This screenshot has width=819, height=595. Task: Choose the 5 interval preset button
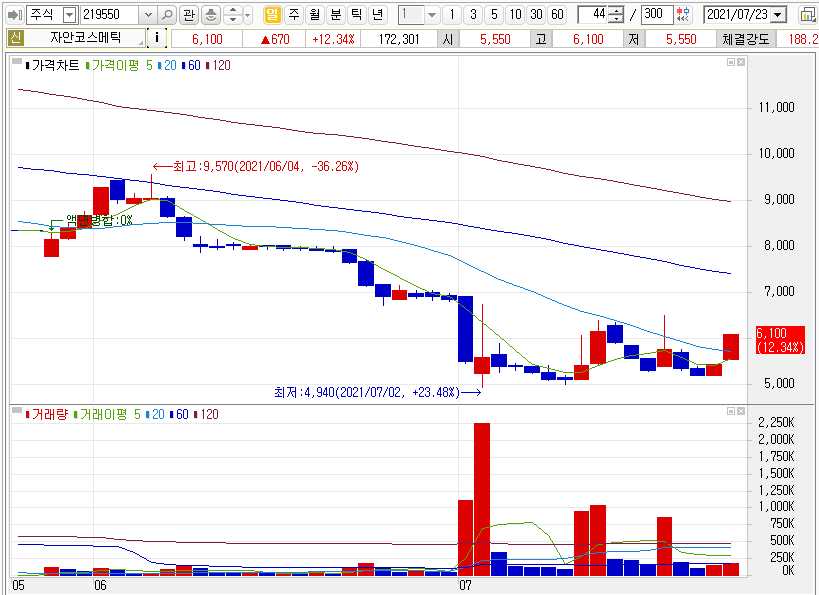click(494, 15)
